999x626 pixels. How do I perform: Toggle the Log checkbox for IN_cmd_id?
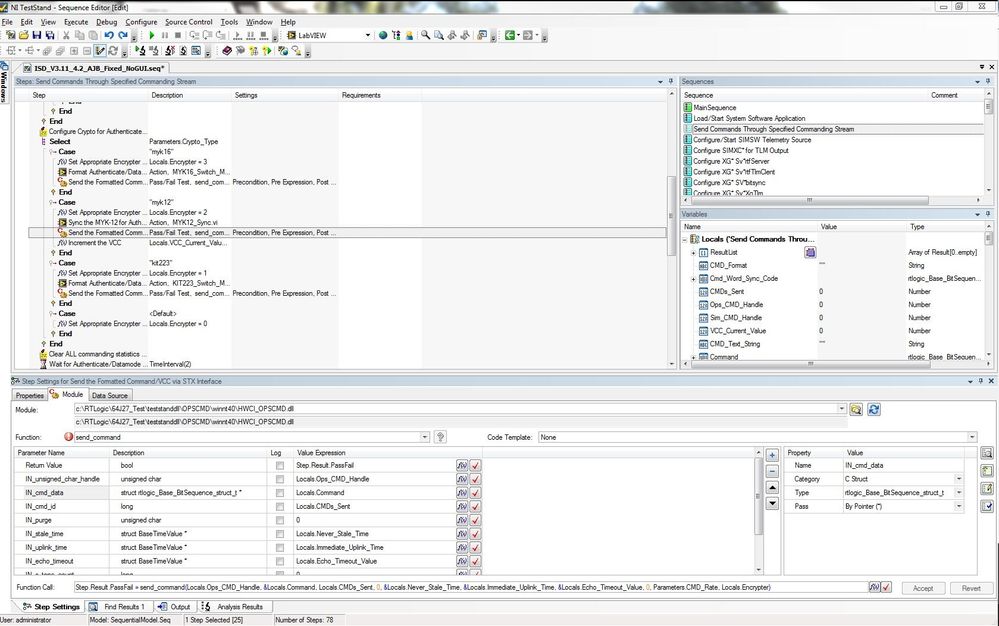click(280, 507)
